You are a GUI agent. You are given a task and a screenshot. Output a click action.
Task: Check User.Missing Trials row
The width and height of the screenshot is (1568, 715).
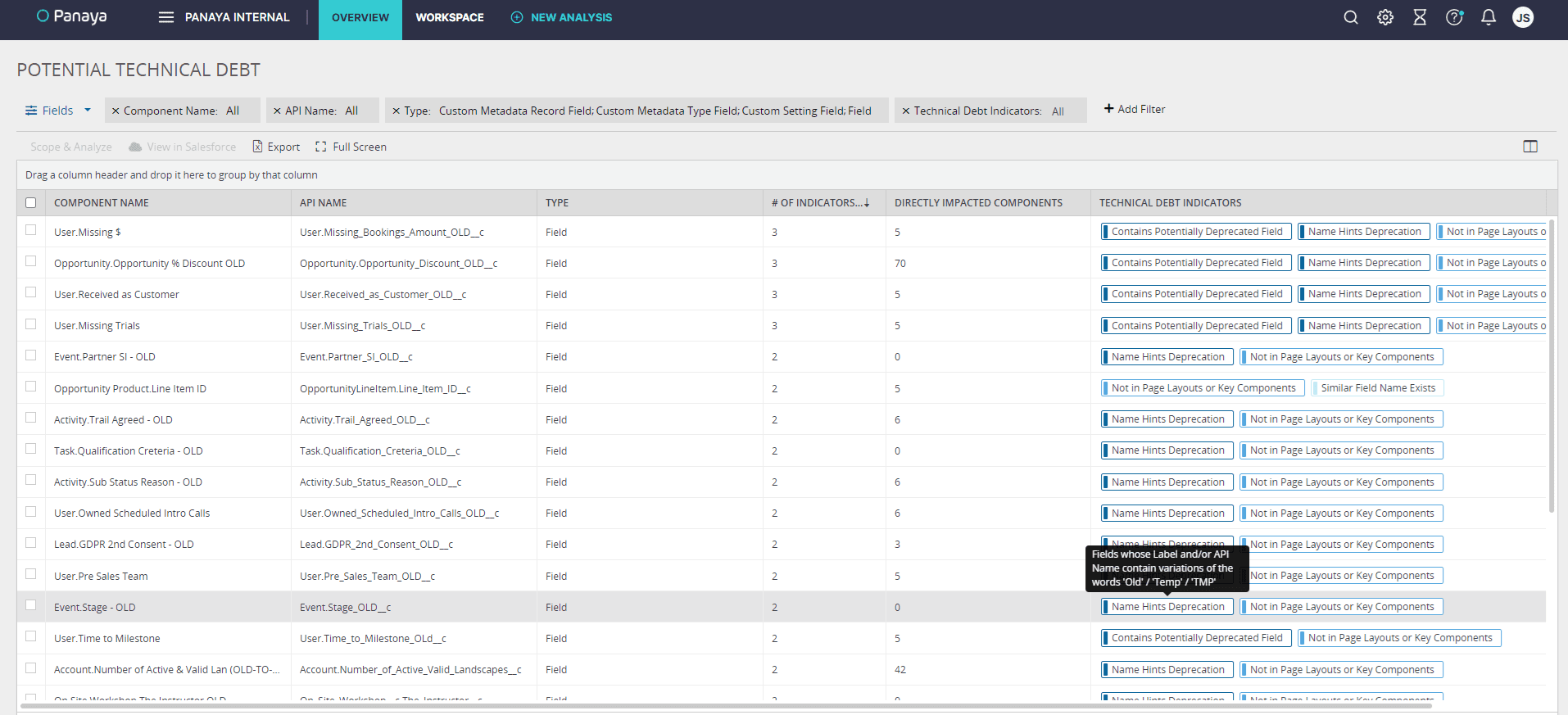click(x=30, y=324)
